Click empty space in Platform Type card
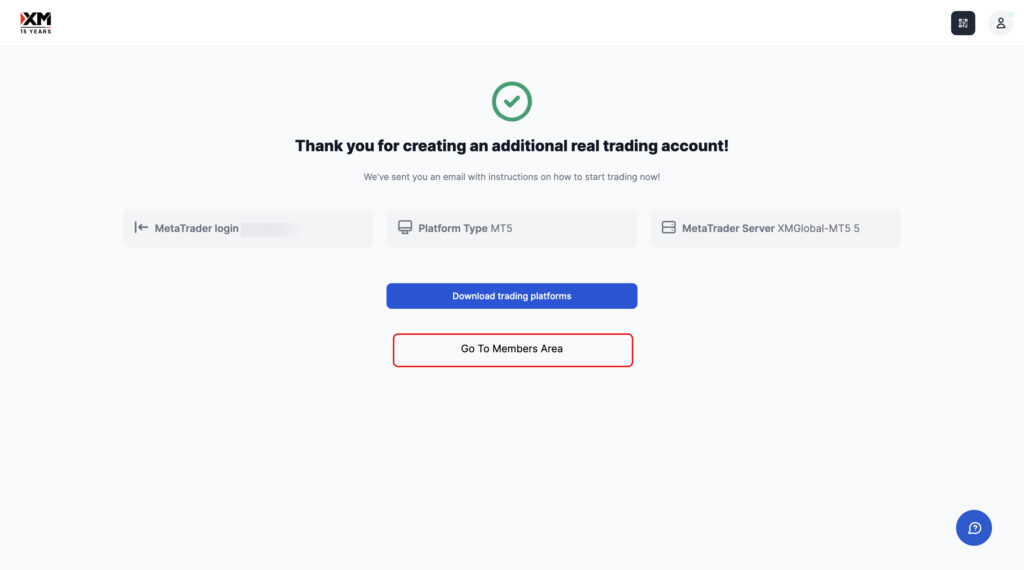Screen dimensions: 1024x570 pos(575,228)
